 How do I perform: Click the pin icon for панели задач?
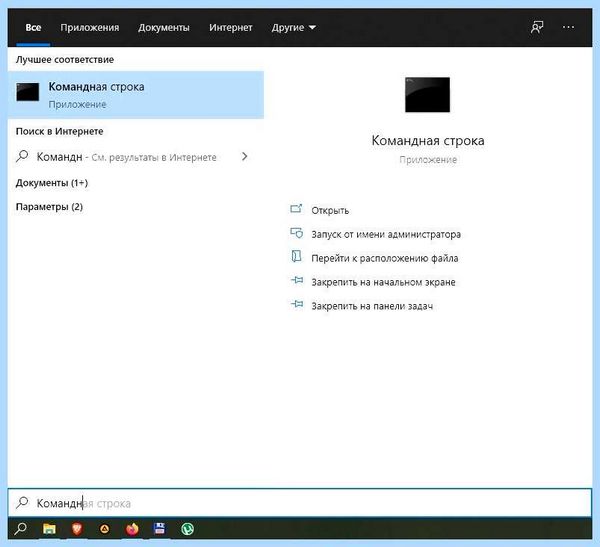click(x=297, y=304)
